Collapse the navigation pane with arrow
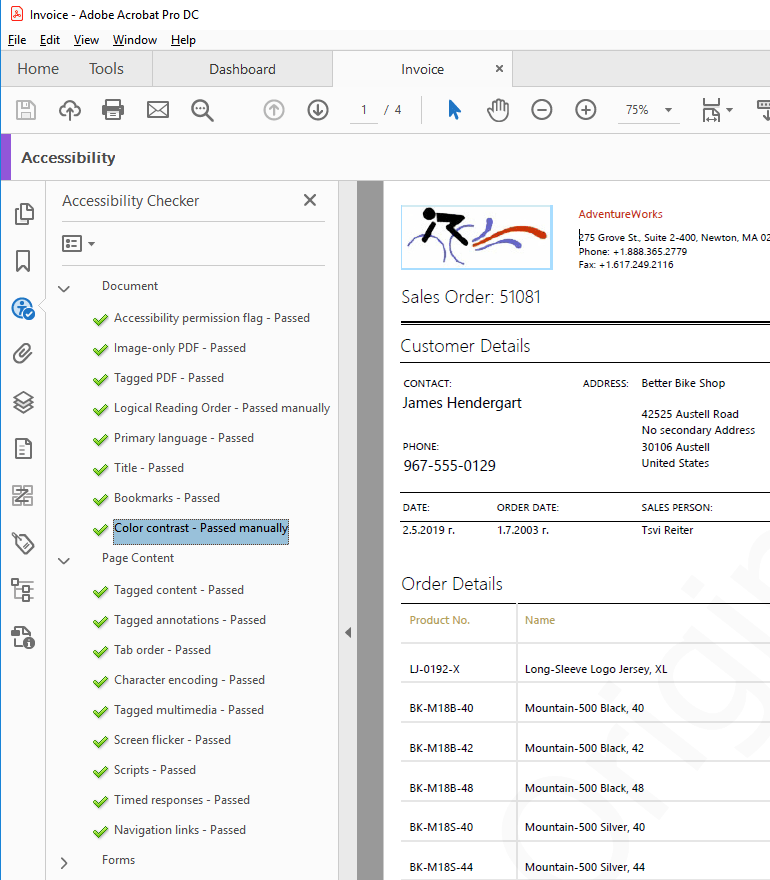Image resolution: width=770 pixels, height=880 pixels. [348, 632]
